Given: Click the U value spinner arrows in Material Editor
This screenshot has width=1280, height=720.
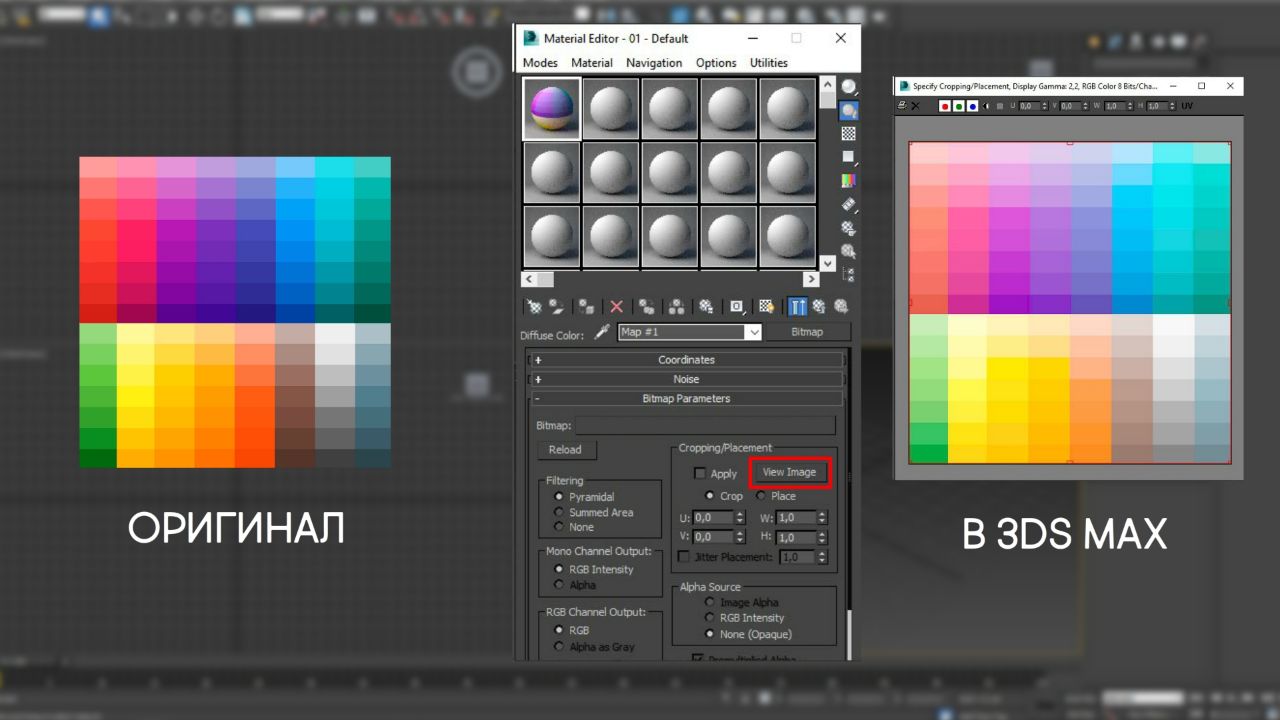Looking at the screenshot, I should [x=740, y=518].
